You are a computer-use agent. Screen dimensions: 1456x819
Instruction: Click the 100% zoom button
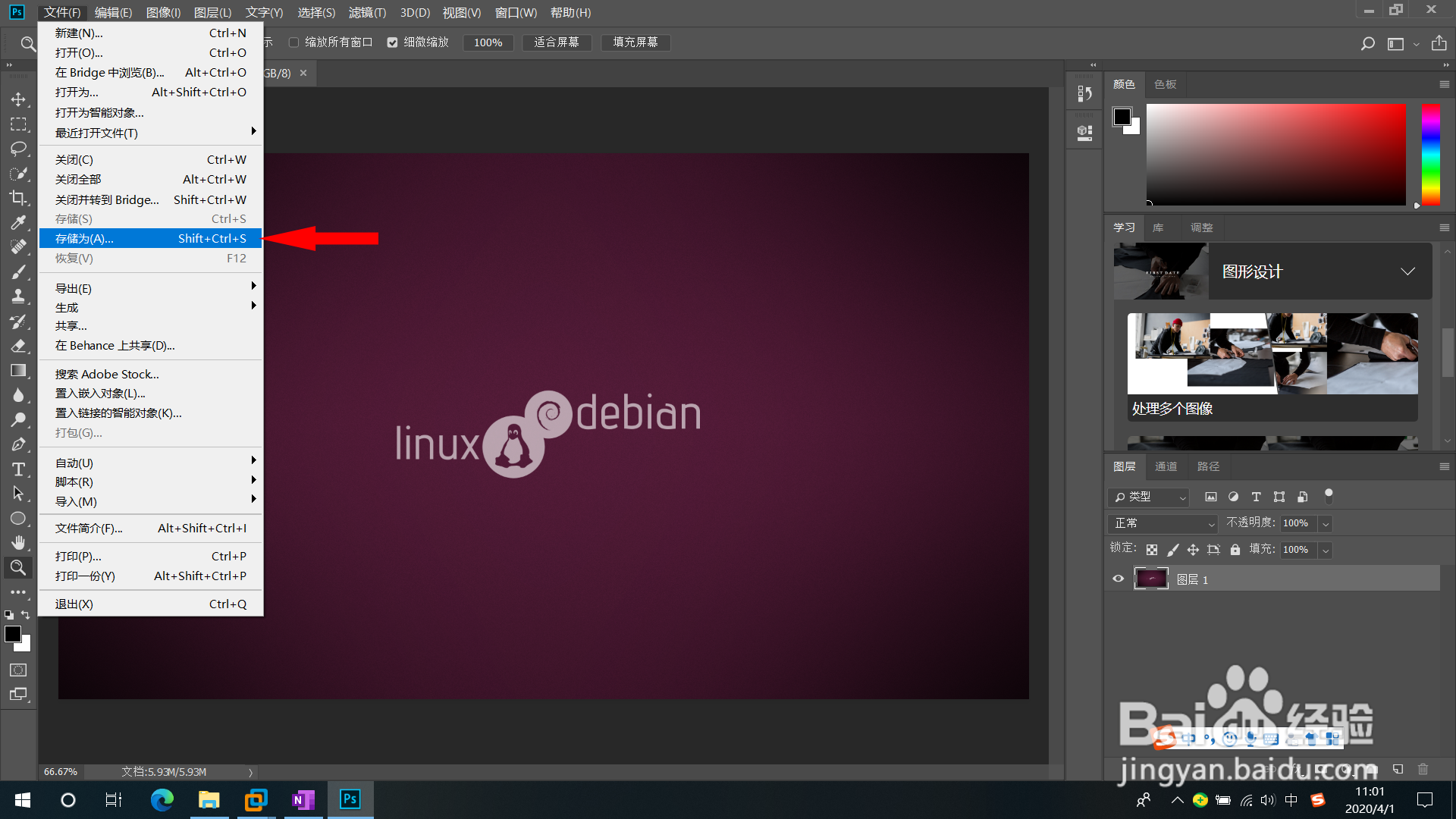[488, 42]
